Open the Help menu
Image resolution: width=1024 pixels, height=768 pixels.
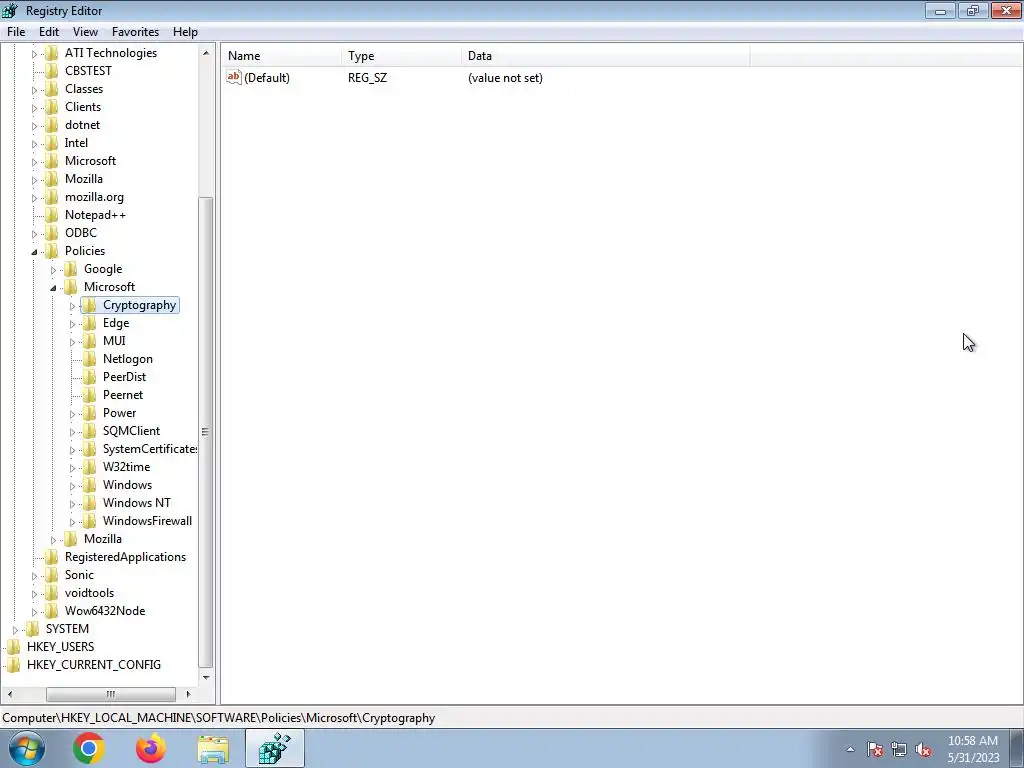click(x=185, y=31)
